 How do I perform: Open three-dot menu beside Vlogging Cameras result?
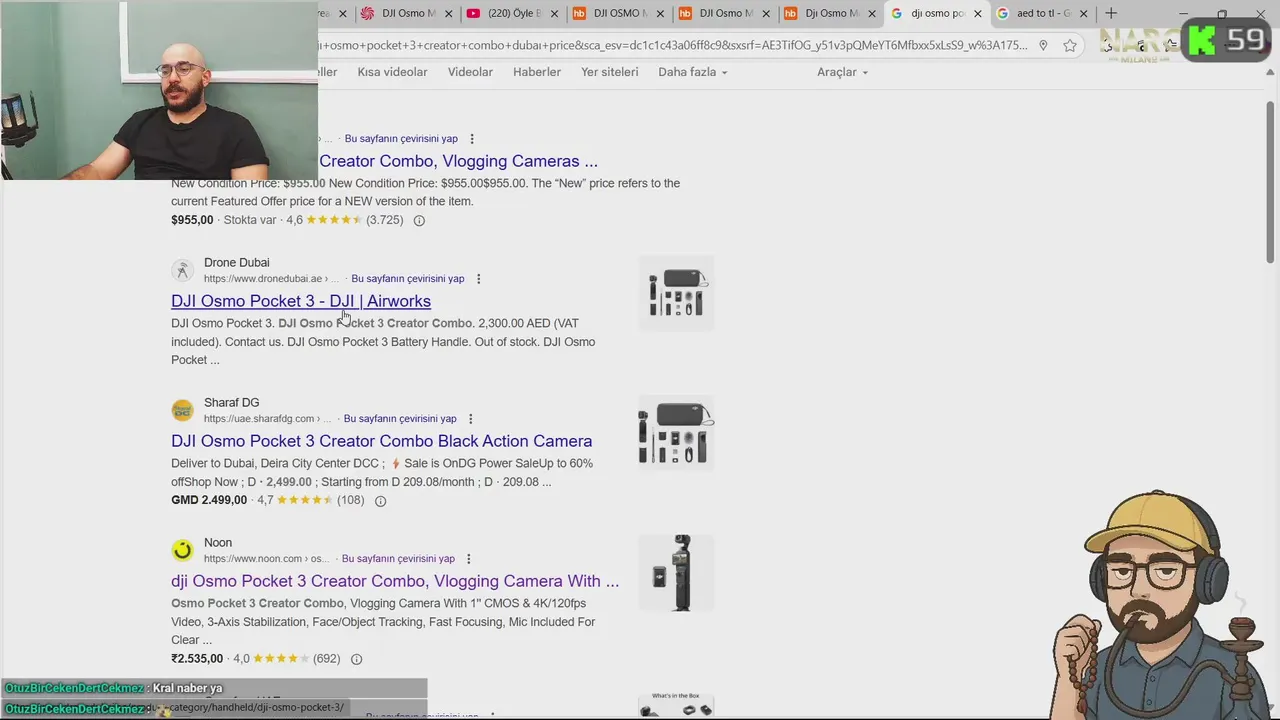point(472,139)
